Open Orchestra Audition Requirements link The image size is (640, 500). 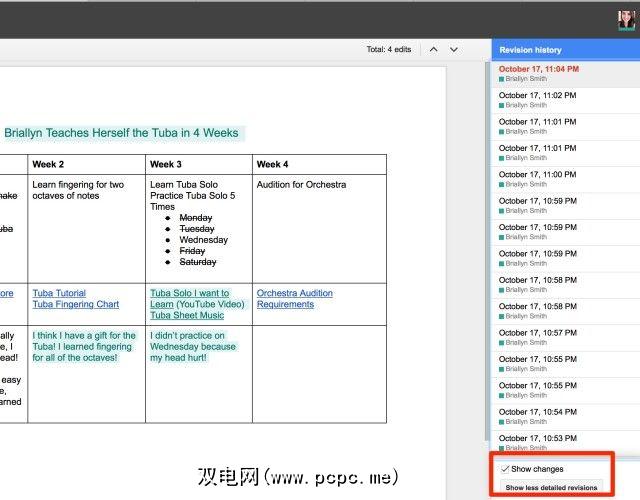294,298
